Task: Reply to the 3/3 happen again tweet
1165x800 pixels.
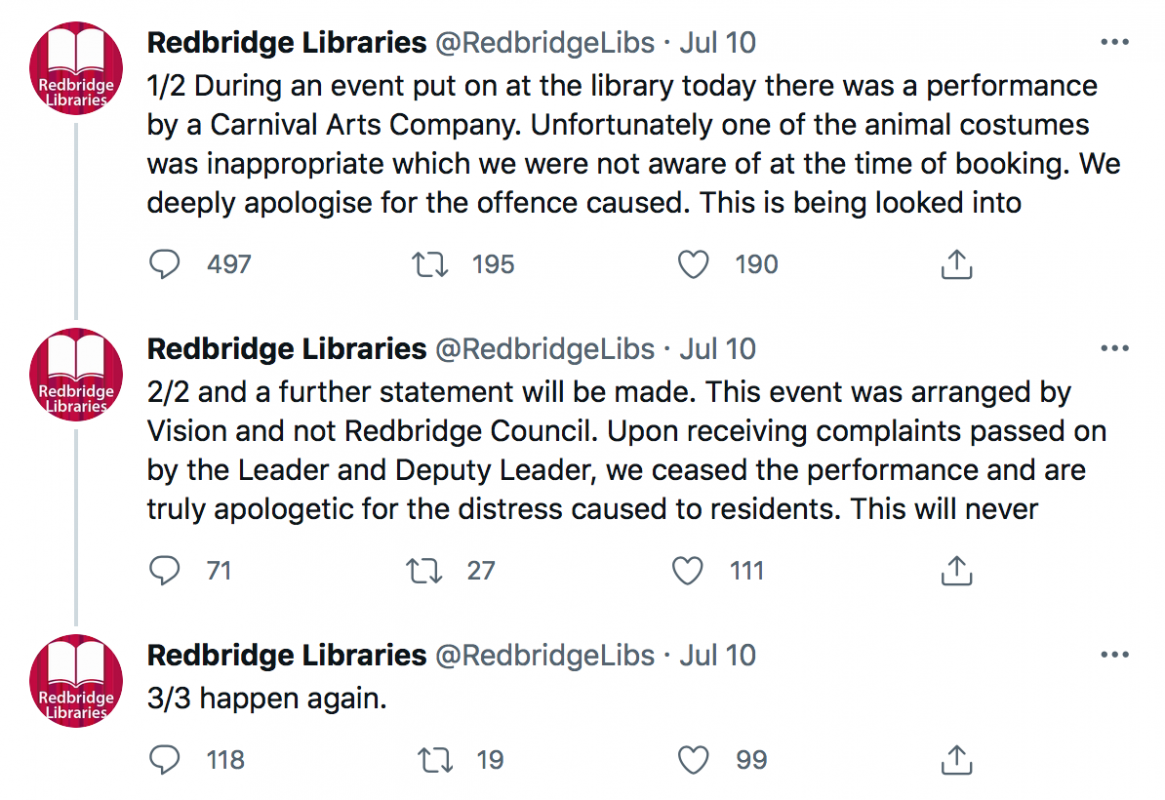Action: pos(164,760)
